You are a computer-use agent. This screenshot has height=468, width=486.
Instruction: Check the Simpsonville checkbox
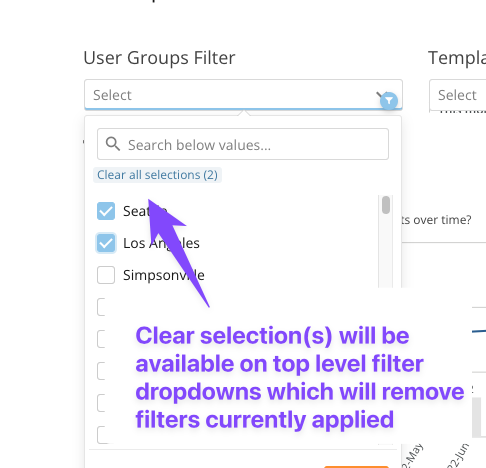point(106,275)
